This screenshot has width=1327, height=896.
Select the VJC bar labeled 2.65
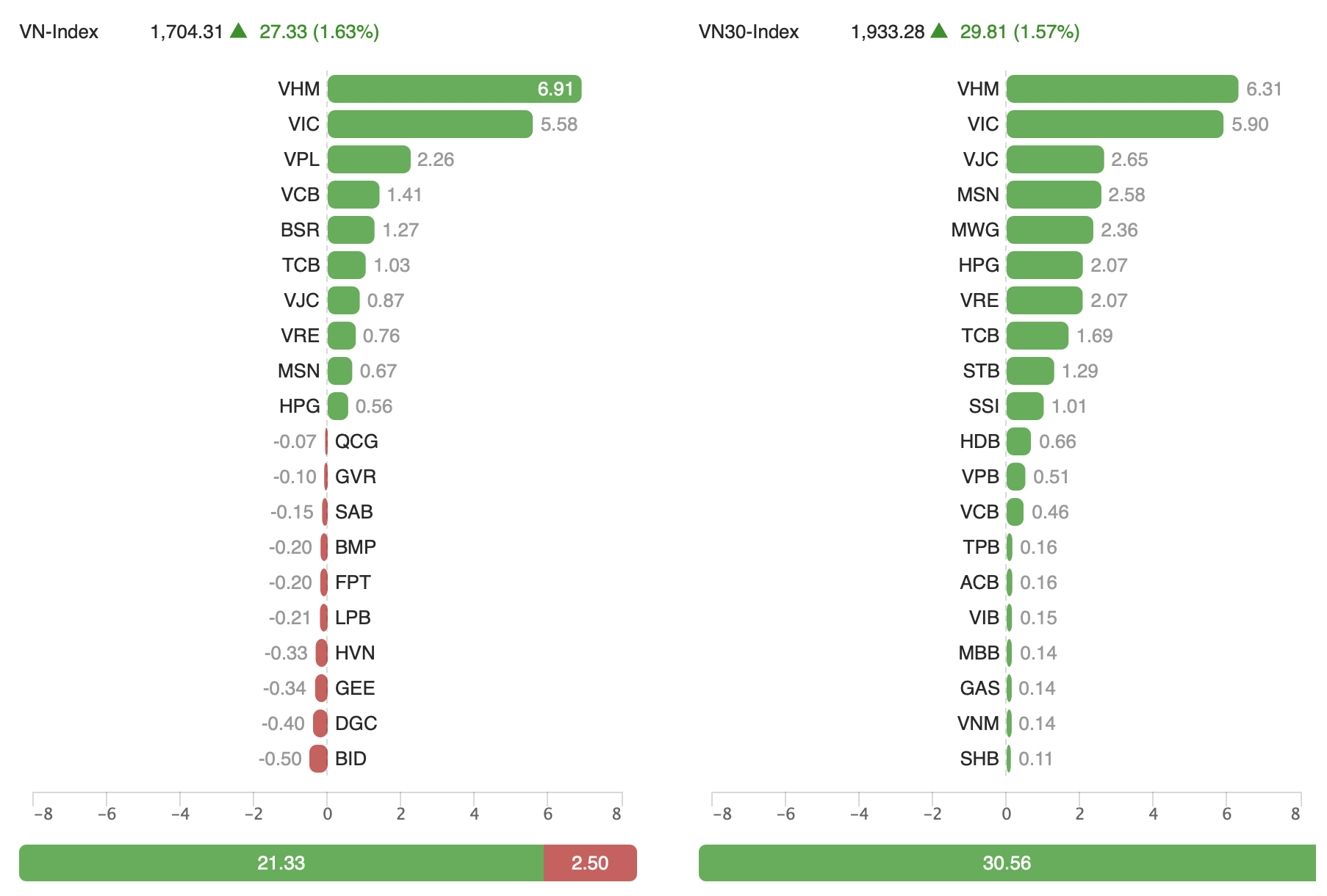(x=1055, y=159)
